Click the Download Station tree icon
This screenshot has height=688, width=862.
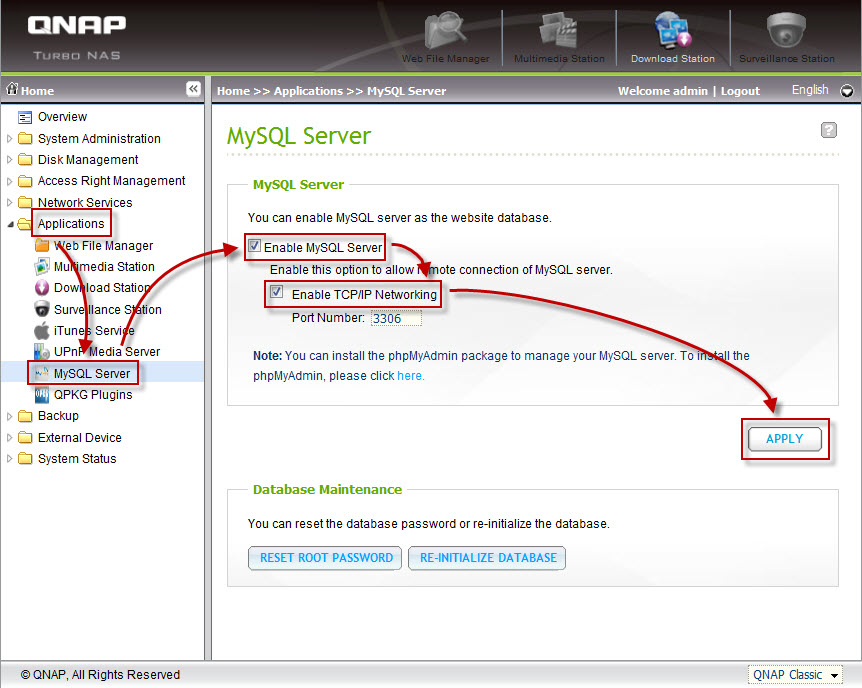(x=42, y=288)
